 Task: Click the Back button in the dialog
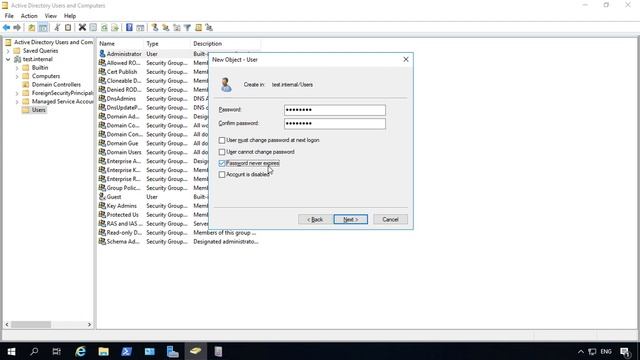pyautogui.click(x=315, y=219)
